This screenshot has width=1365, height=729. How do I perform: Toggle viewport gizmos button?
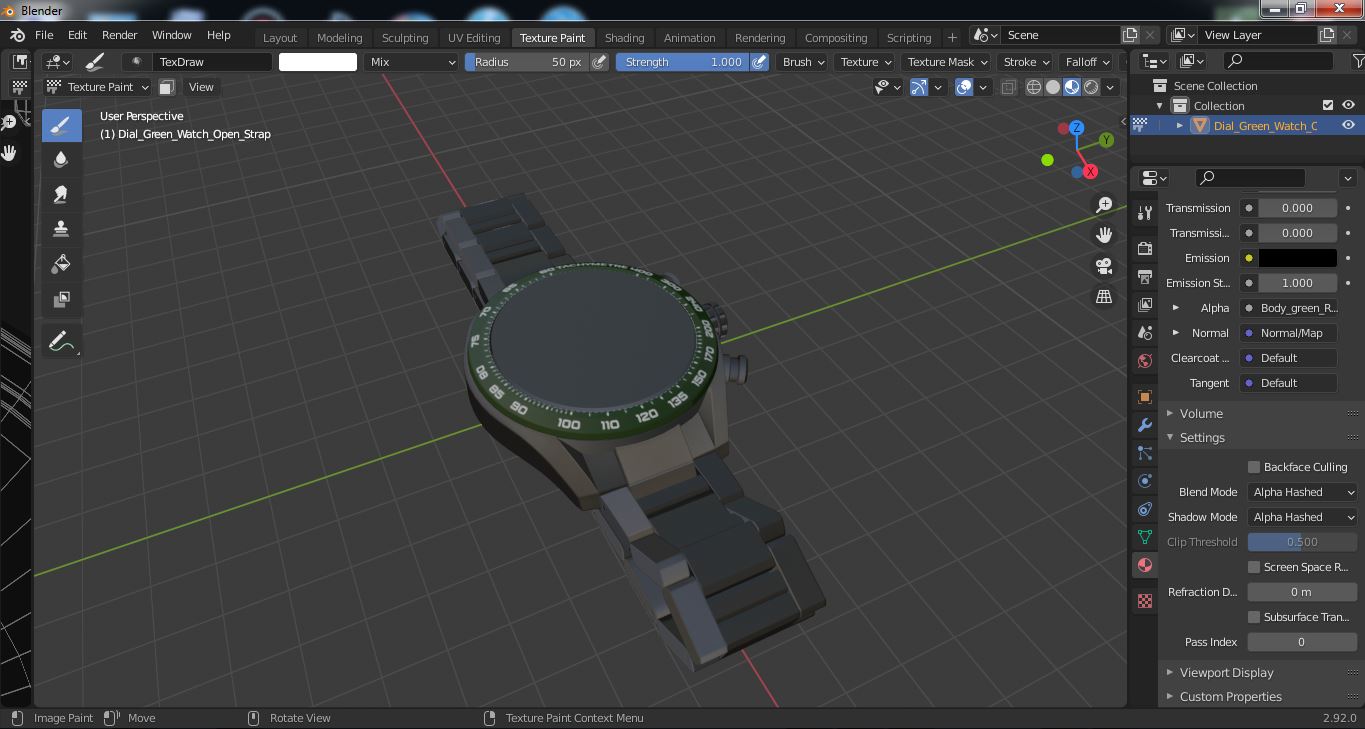(919, 87)
